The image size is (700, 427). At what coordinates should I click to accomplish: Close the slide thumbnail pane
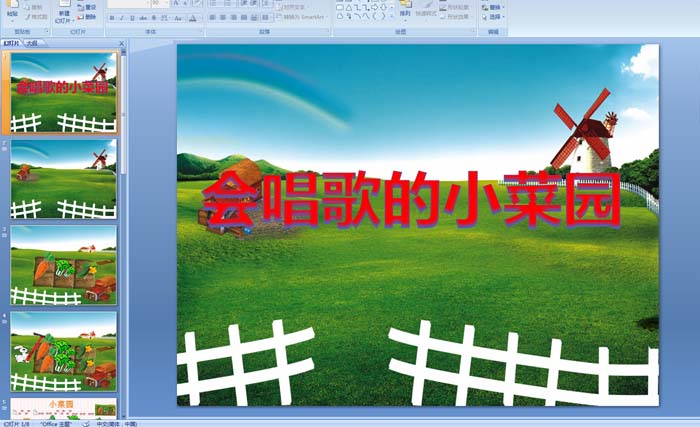coord(121,43)
